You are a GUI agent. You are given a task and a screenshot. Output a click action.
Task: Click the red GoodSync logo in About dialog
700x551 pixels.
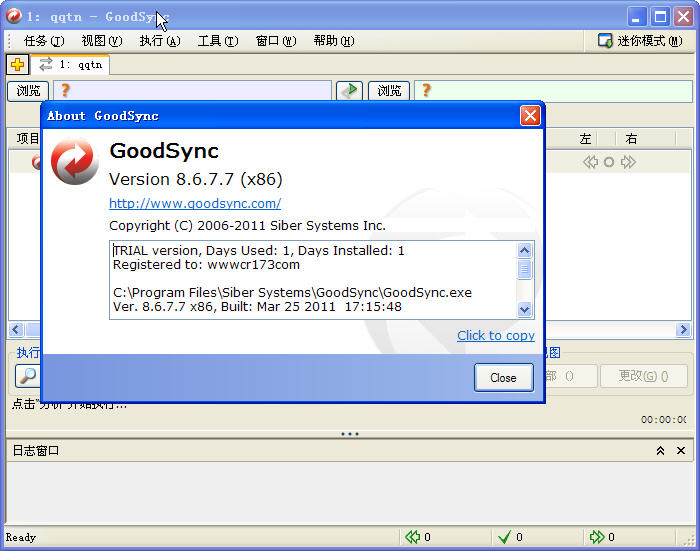[75, 161]
